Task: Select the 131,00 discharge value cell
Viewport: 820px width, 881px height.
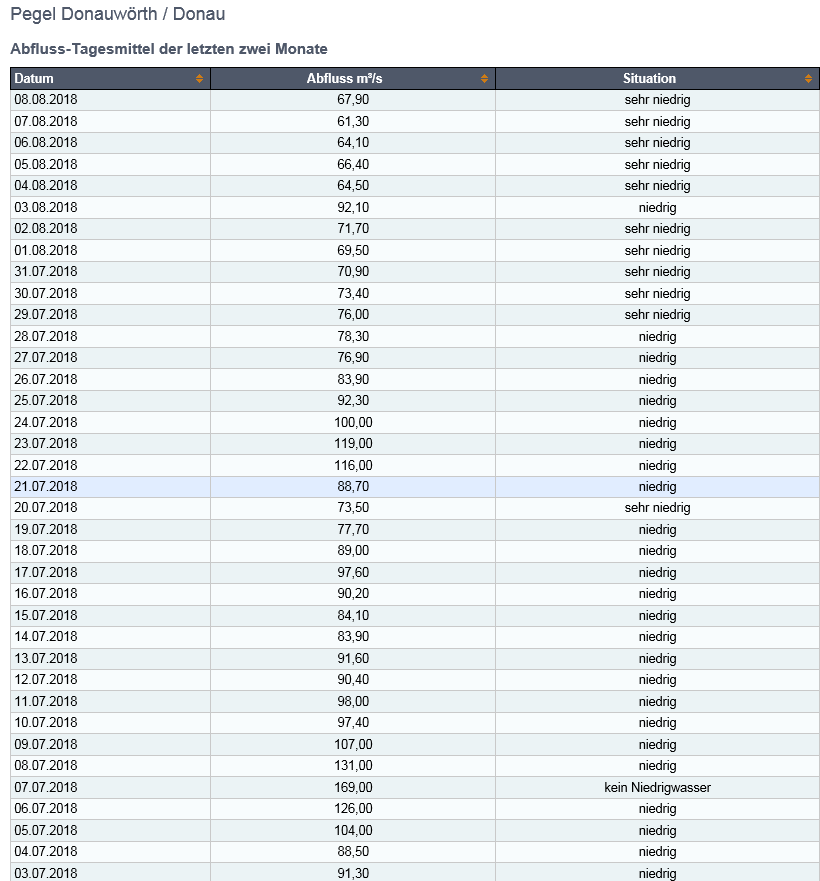Action: coord(353,766)
